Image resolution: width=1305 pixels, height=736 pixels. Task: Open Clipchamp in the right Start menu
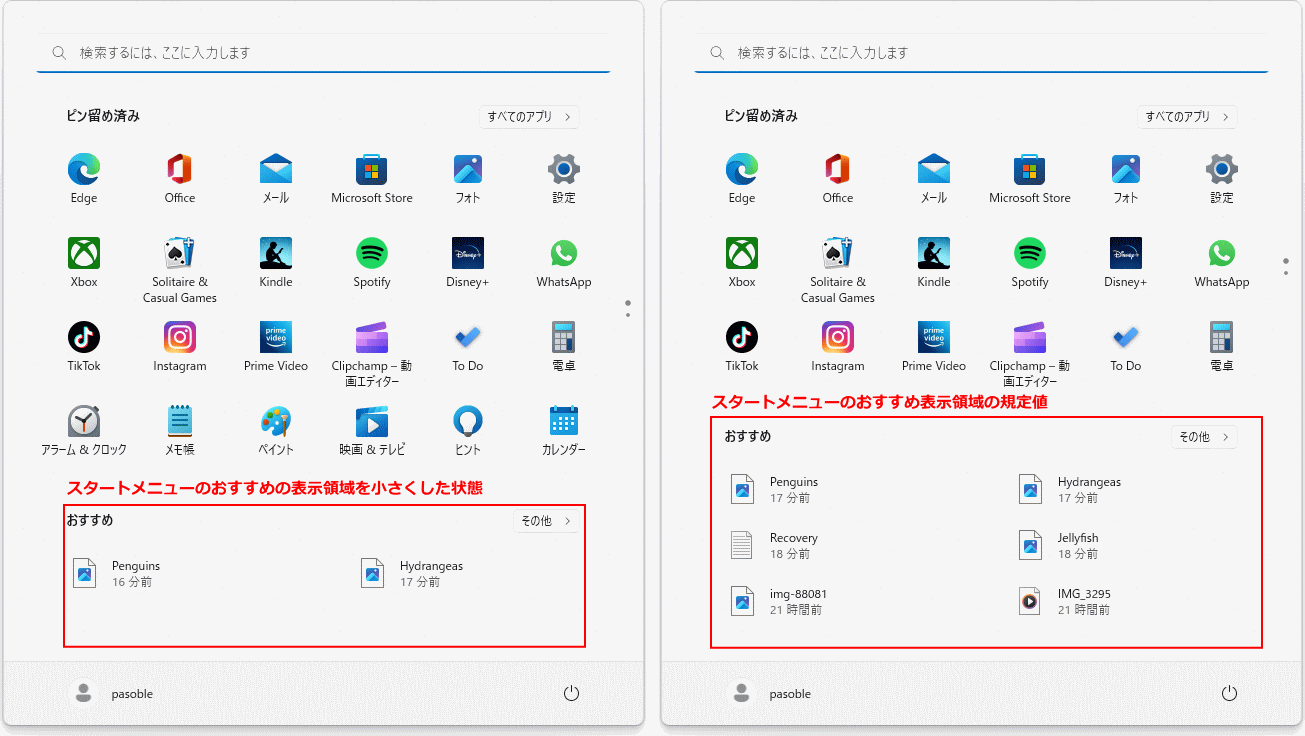point(1030,354)
